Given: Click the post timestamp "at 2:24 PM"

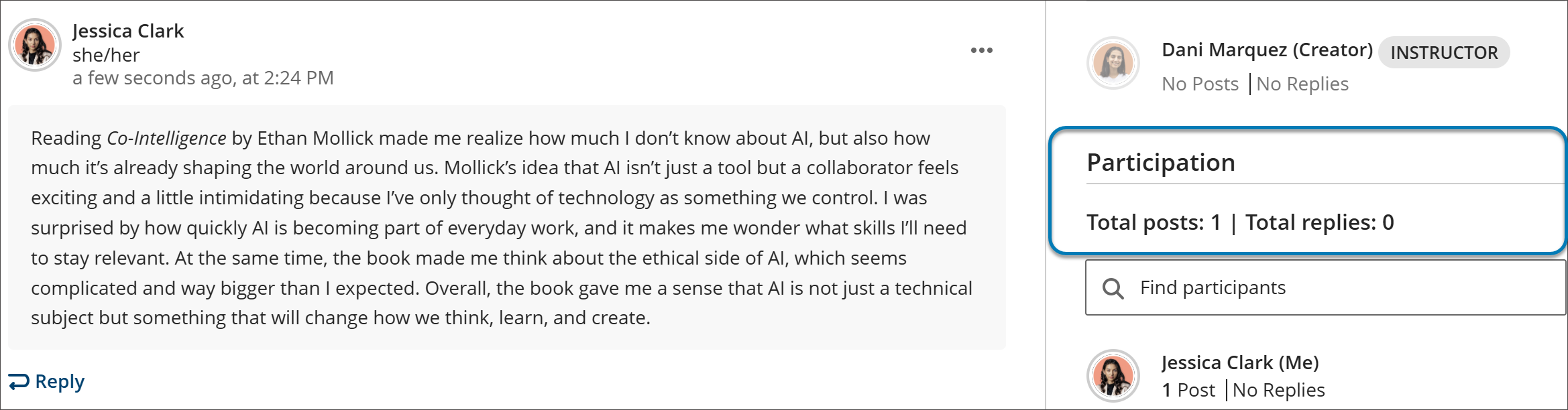Looking at the screenshot, I should pos(288,78).
